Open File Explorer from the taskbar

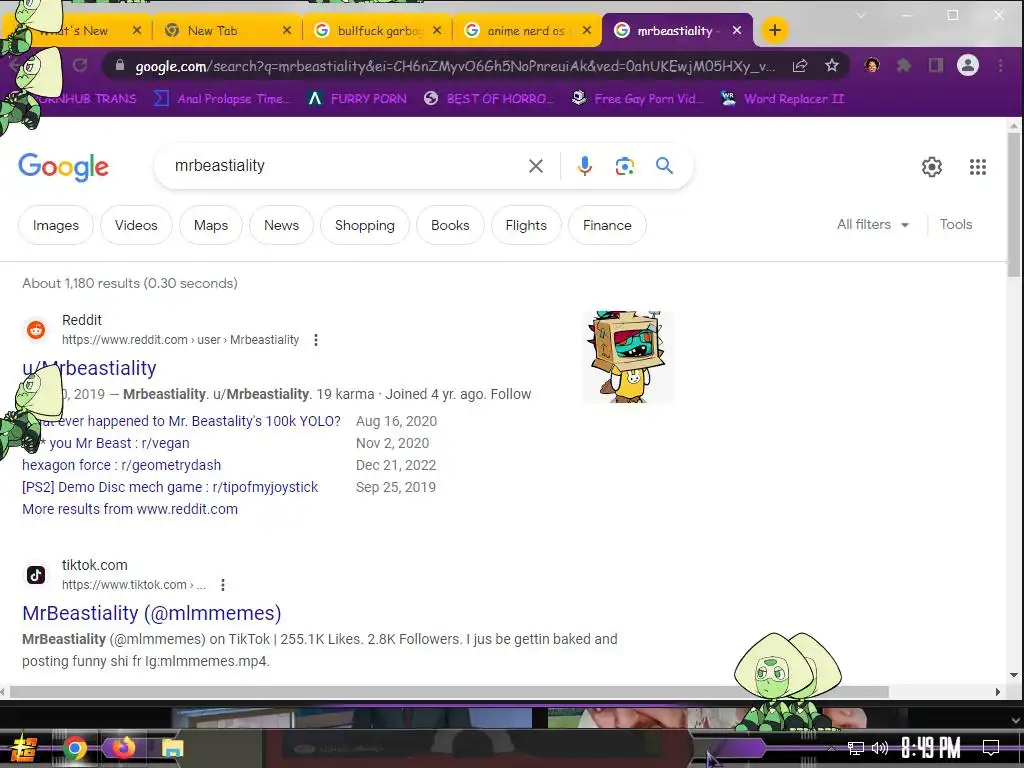(172, 748)
